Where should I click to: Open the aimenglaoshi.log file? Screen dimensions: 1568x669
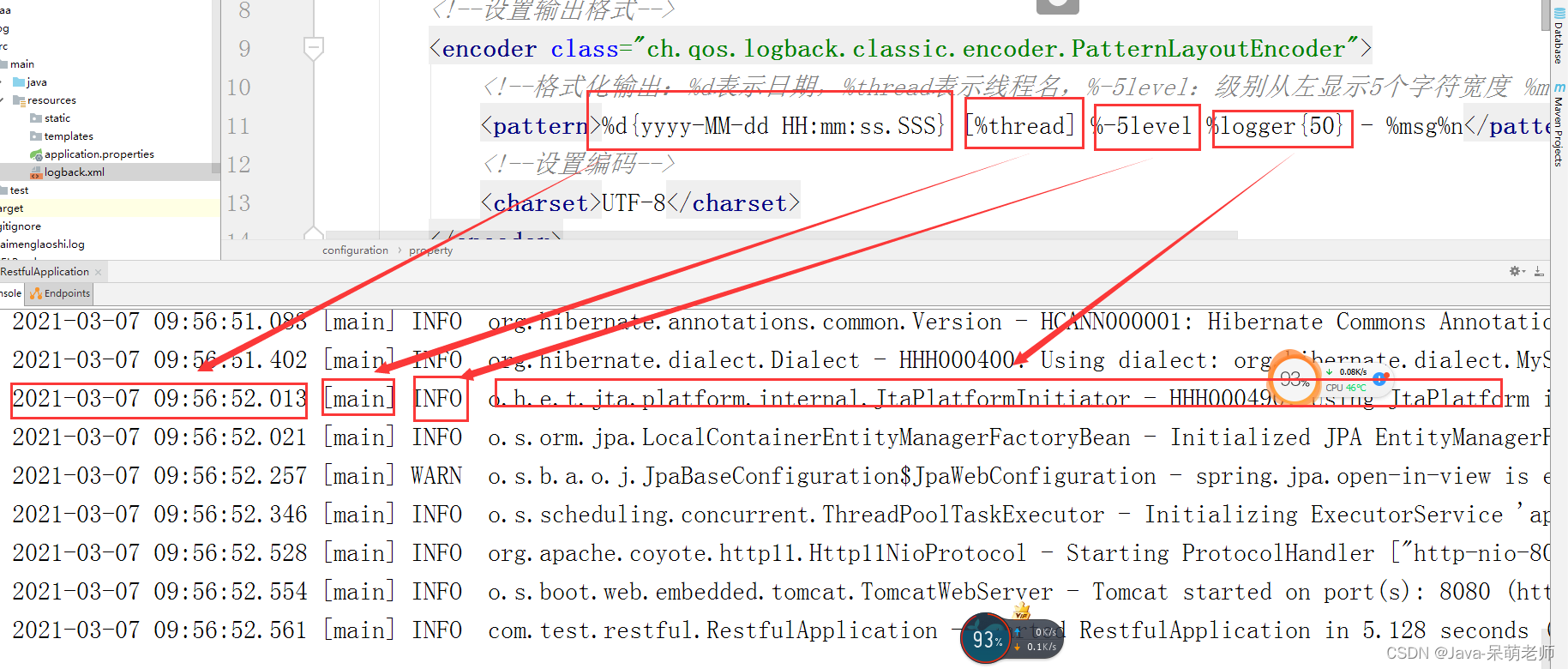click(x=42, y=244)
